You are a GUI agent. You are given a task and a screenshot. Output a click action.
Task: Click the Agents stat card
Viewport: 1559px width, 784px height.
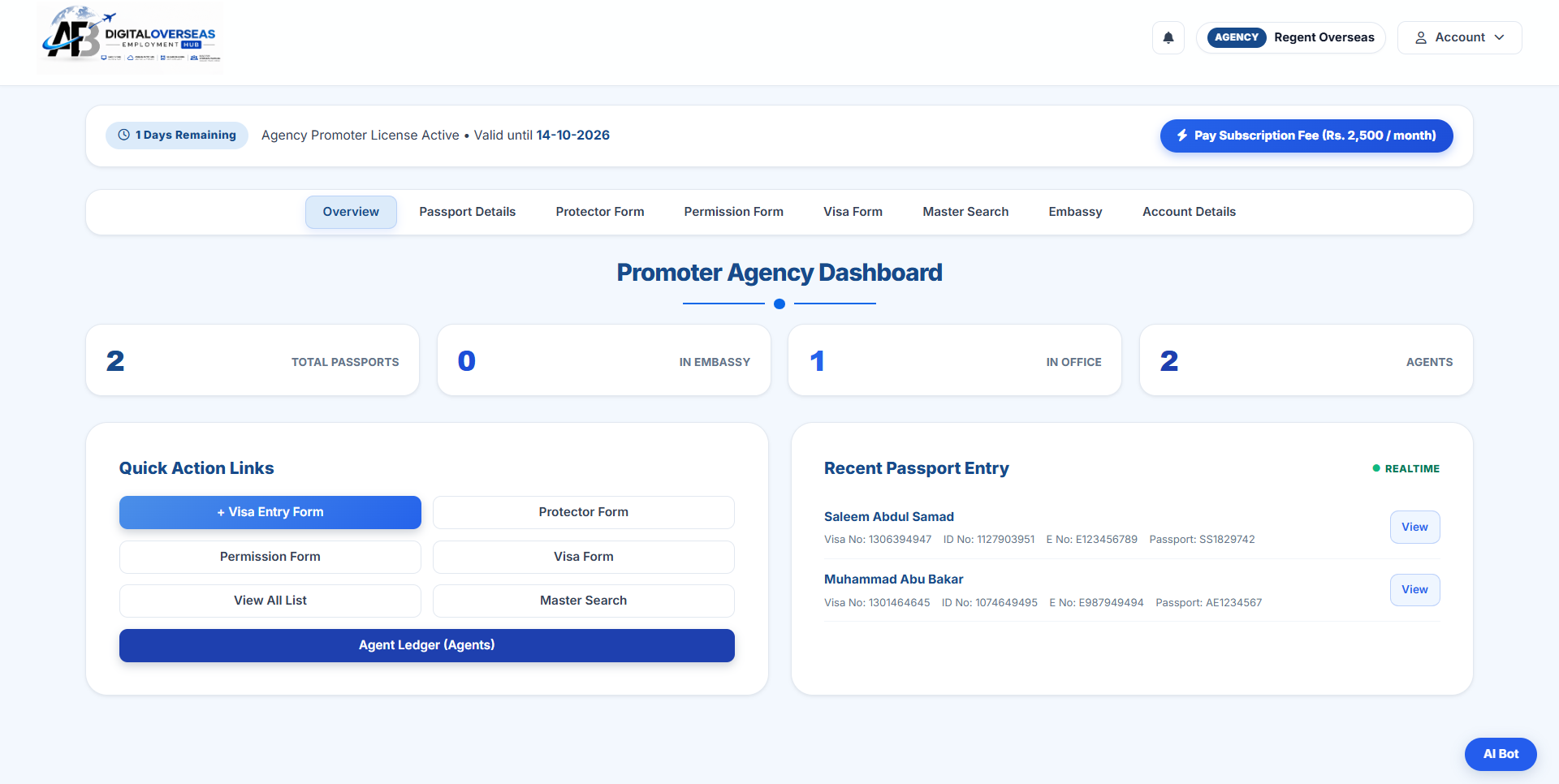click(x=1306, y=360)
